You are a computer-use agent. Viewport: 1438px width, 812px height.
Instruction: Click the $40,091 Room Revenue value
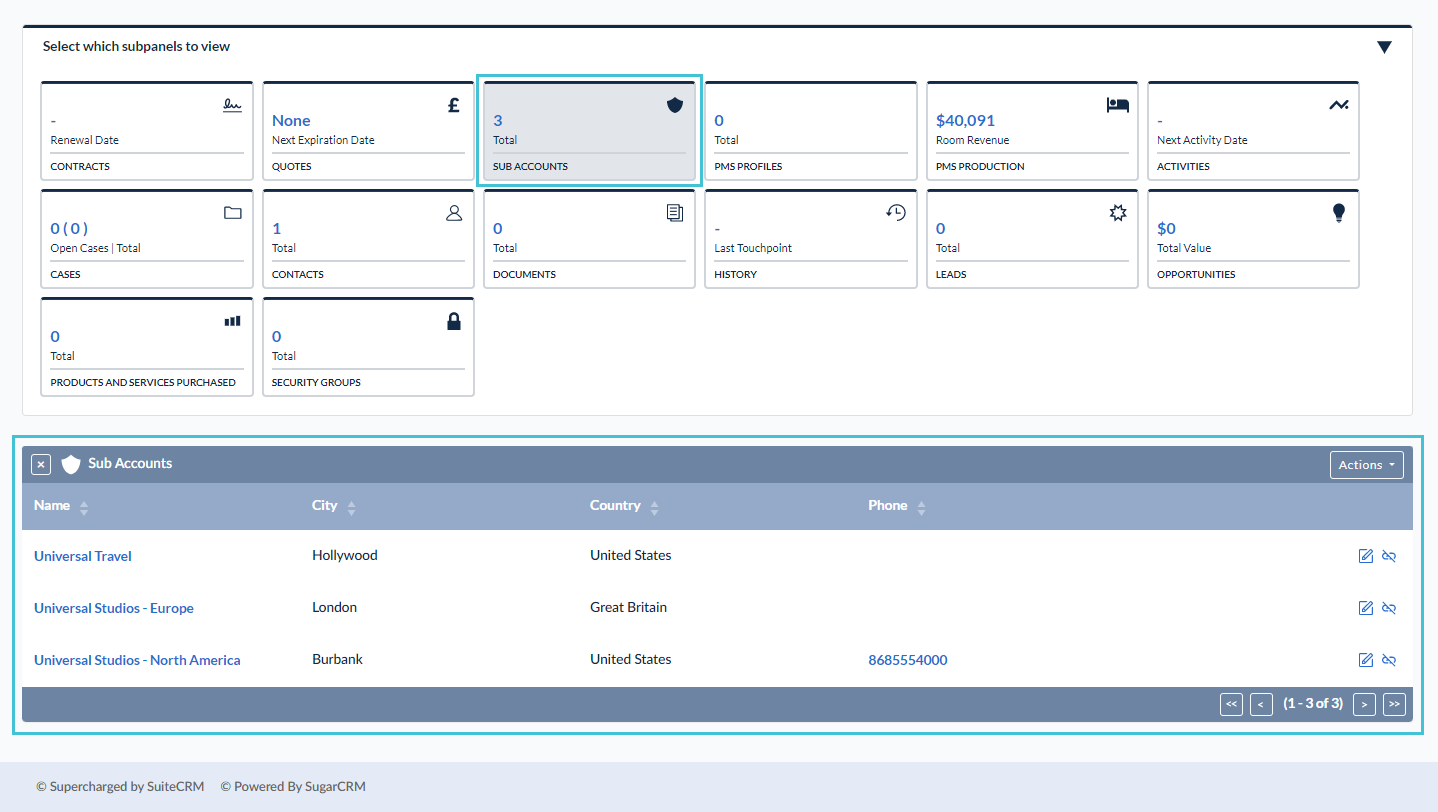click(x=965, y=120)
